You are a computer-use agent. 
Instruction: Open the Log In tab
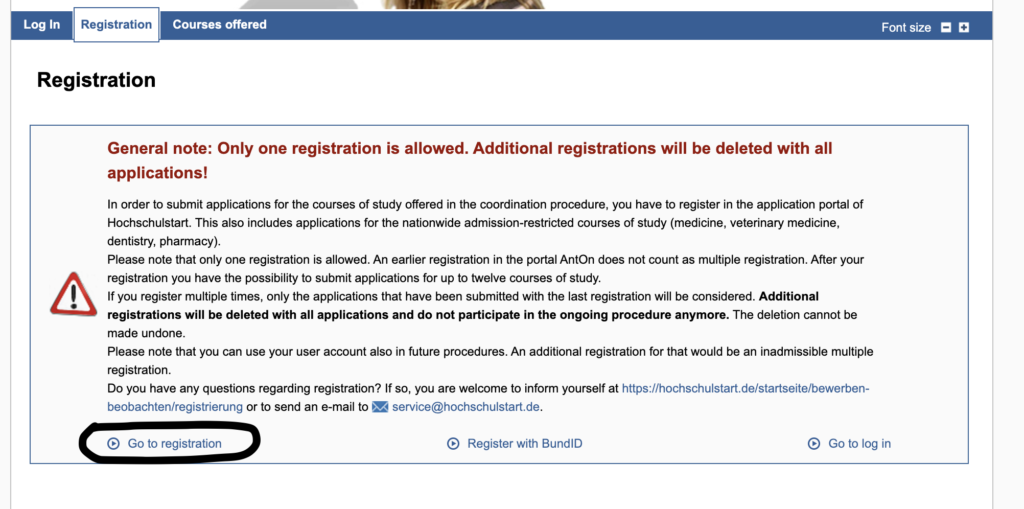coord(42,25)
